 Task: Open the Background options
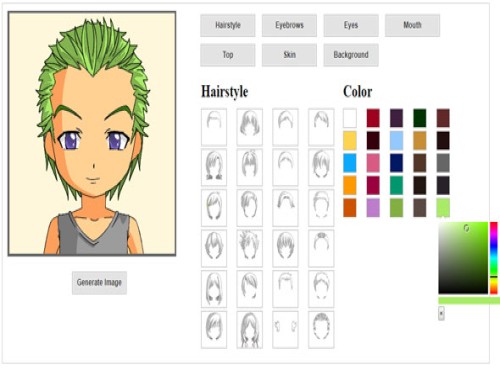351,55
